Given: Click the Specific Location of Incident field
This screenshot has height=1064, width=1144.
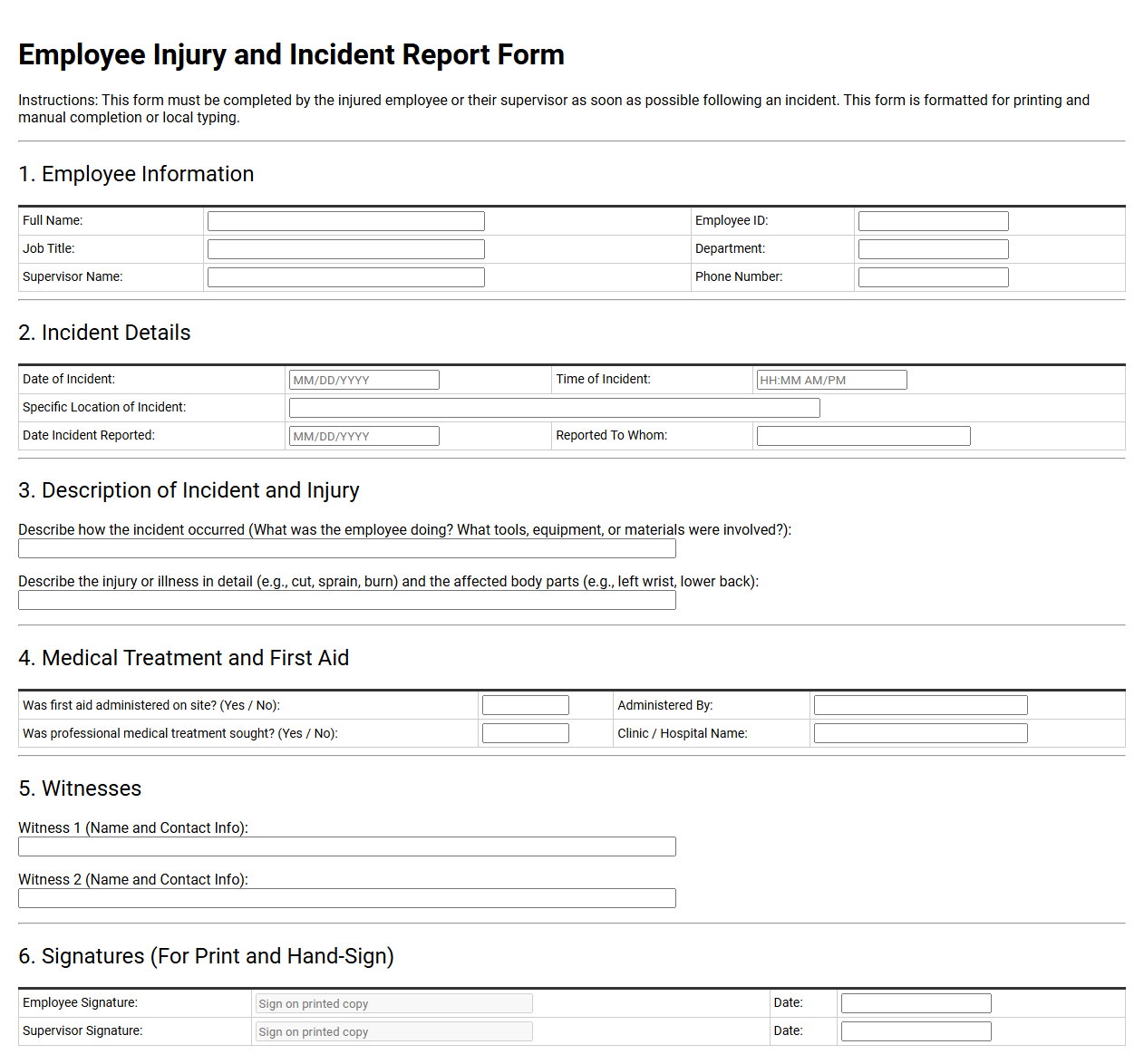Looking at the screenshot, I should pyautogui.click(x=555, y=408).
